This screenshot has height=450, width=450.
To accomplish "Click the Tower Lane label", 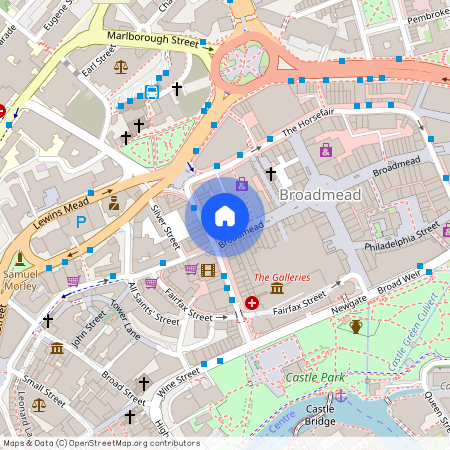I will point(125,319).
